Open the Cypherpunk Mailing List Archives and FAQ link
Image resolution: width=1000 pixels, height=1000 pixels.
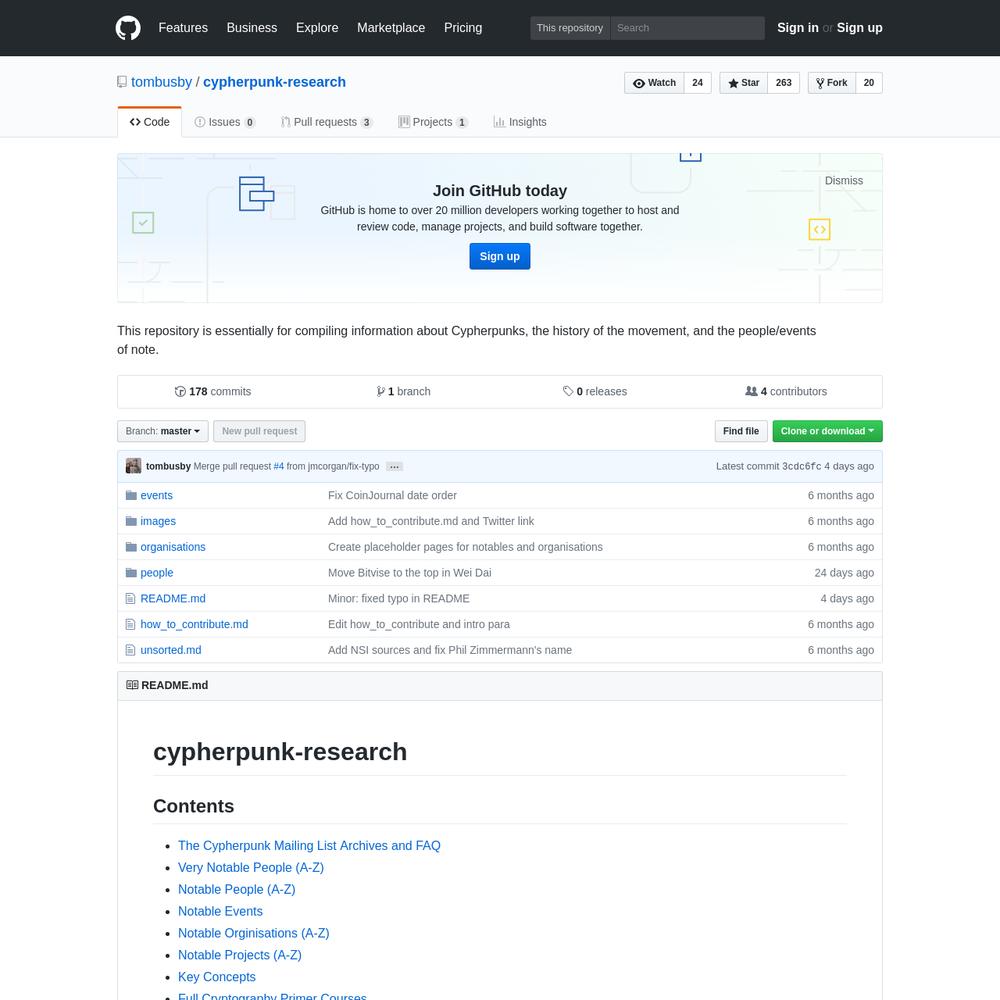[x=309, y=846]
